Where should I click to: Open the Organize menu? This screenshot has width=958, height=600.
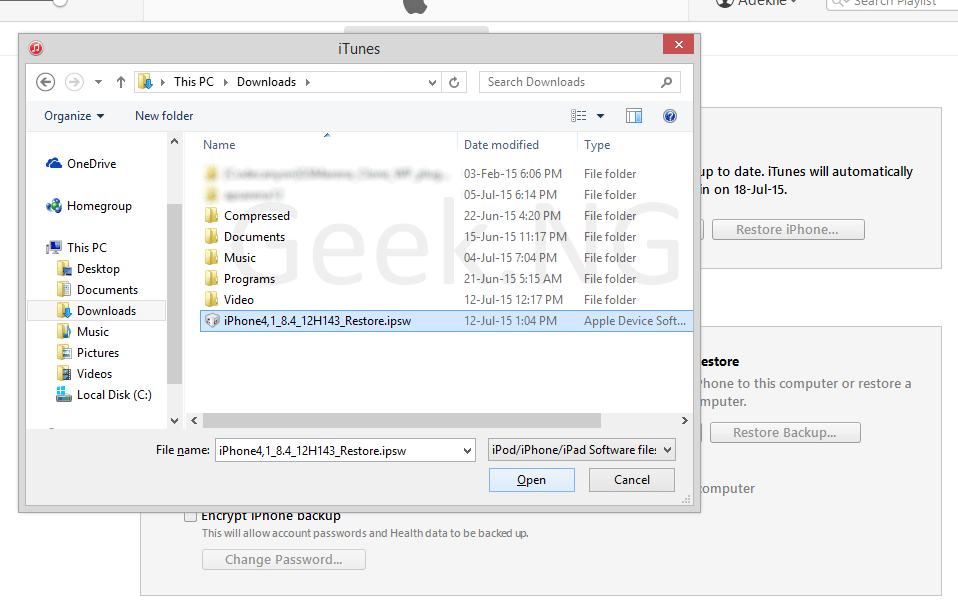pos(74,116)
